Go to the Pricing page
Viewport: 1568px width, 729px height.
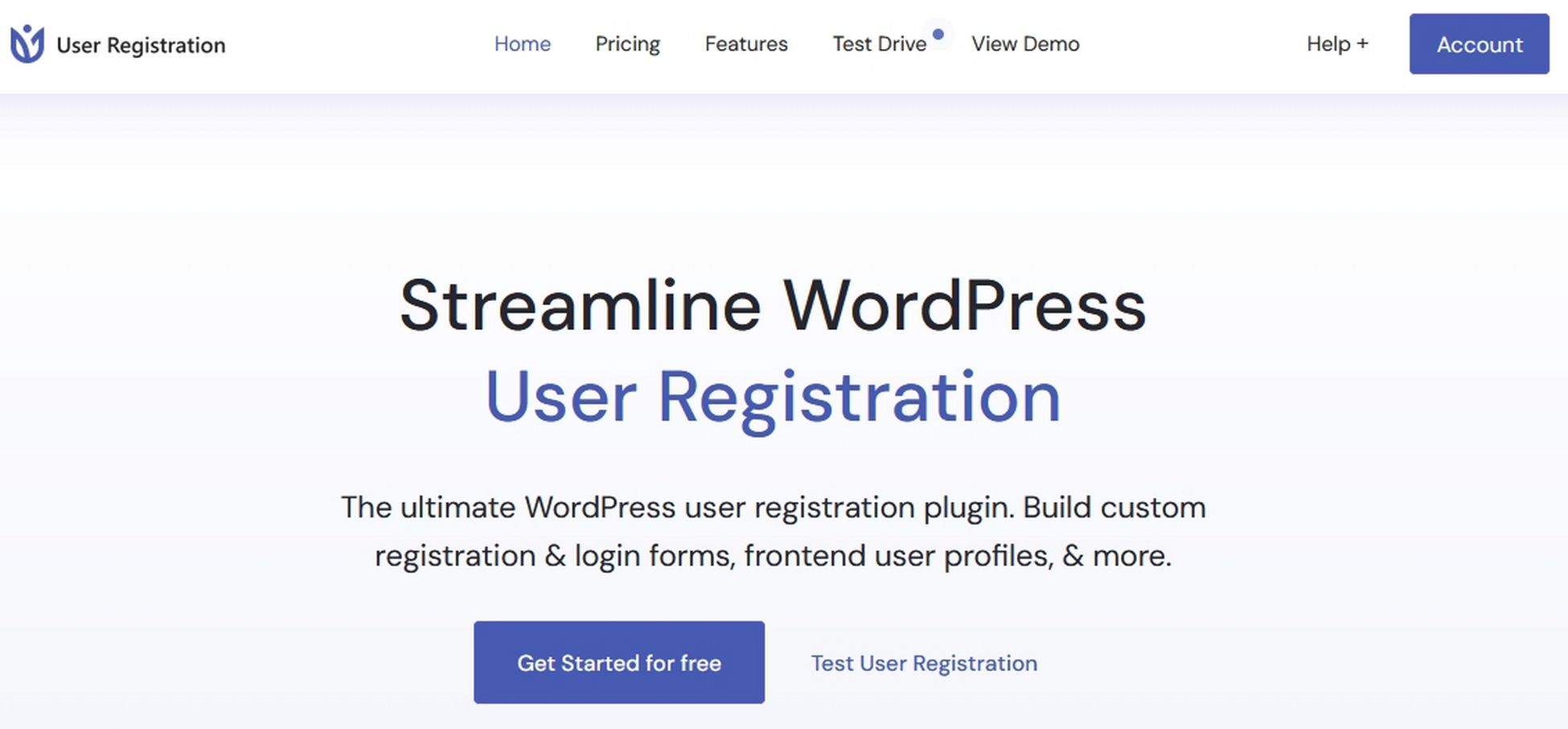pyautogui.click(x=627, y=44)
